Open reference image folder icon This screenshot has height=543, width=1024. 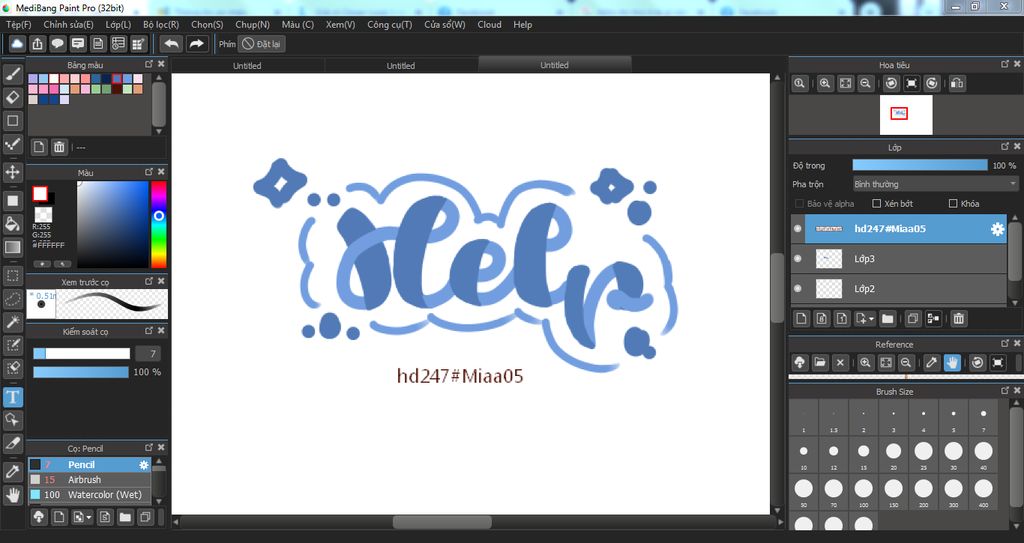(x=820, y=363)
